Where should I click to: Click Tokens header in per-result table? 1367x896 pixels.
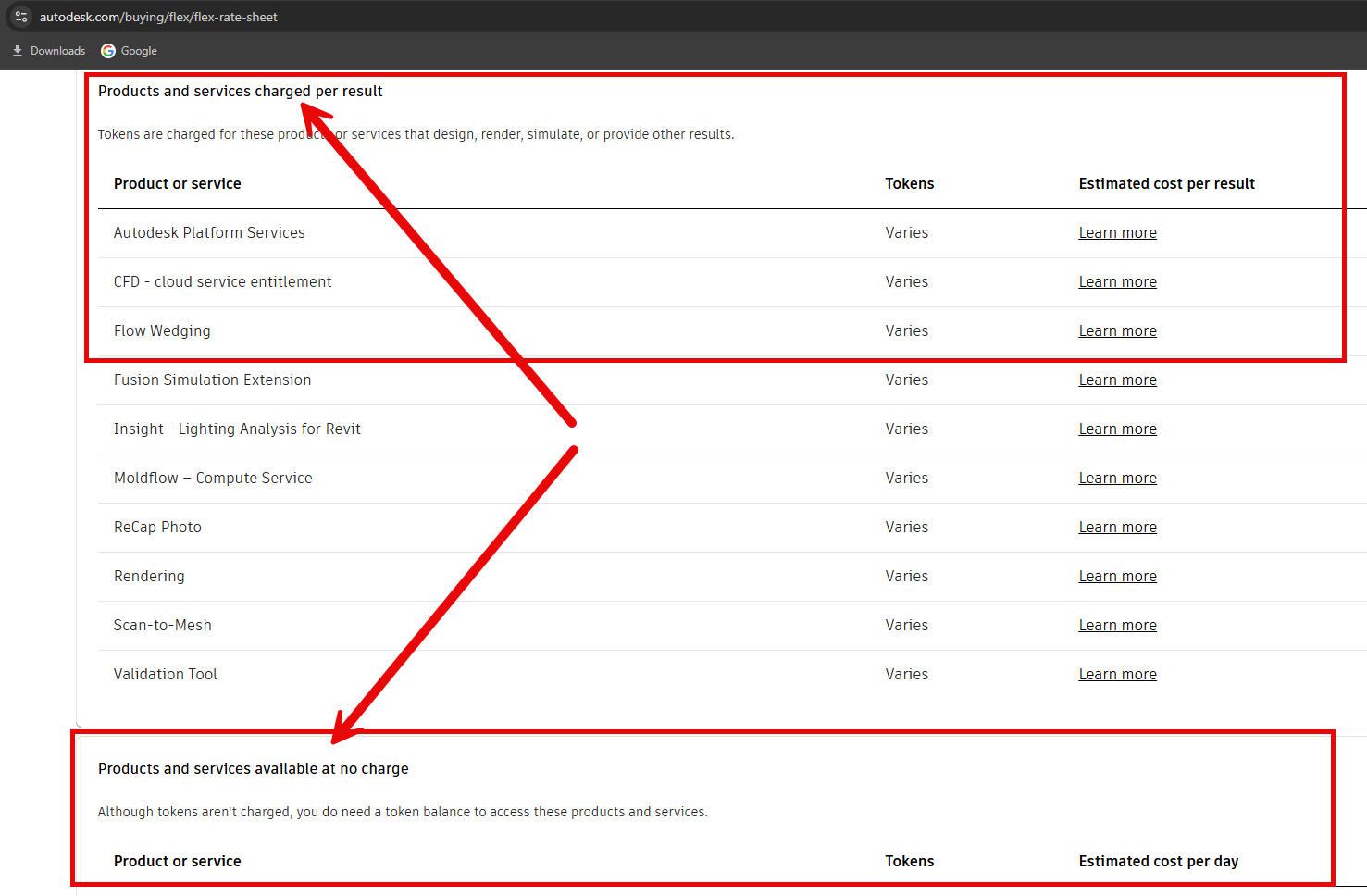pos(909,184)
